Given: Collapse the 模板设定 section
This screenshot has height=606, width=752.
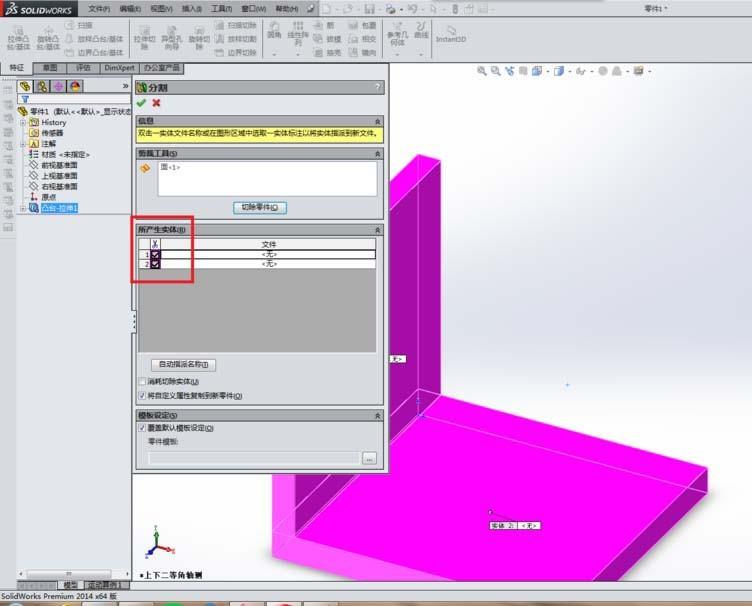Looking at the screenshot, I should click(377, 416).
